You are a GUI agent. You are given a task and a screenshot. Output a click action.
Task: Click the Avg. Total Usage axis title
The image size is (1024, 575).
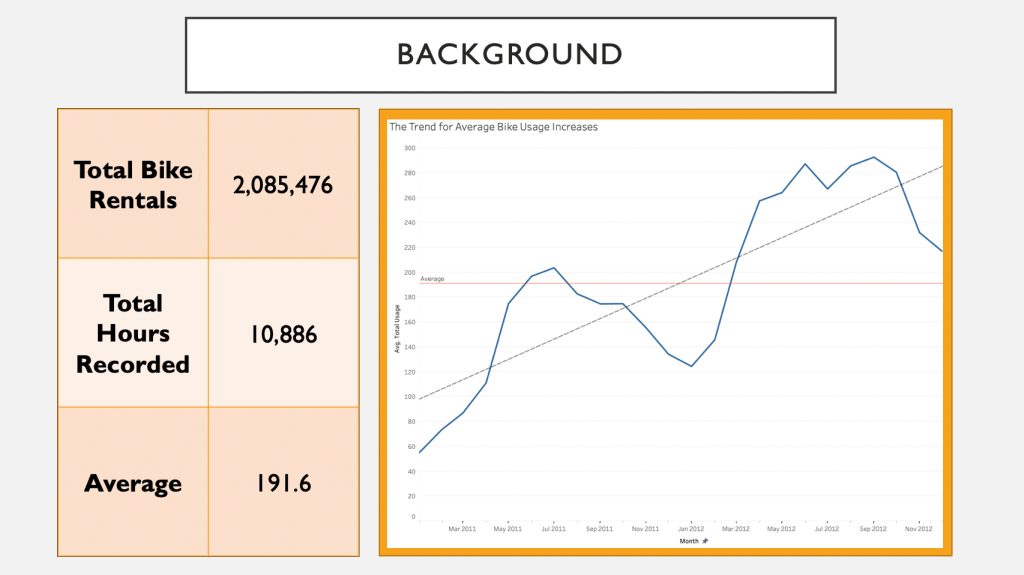397,334
